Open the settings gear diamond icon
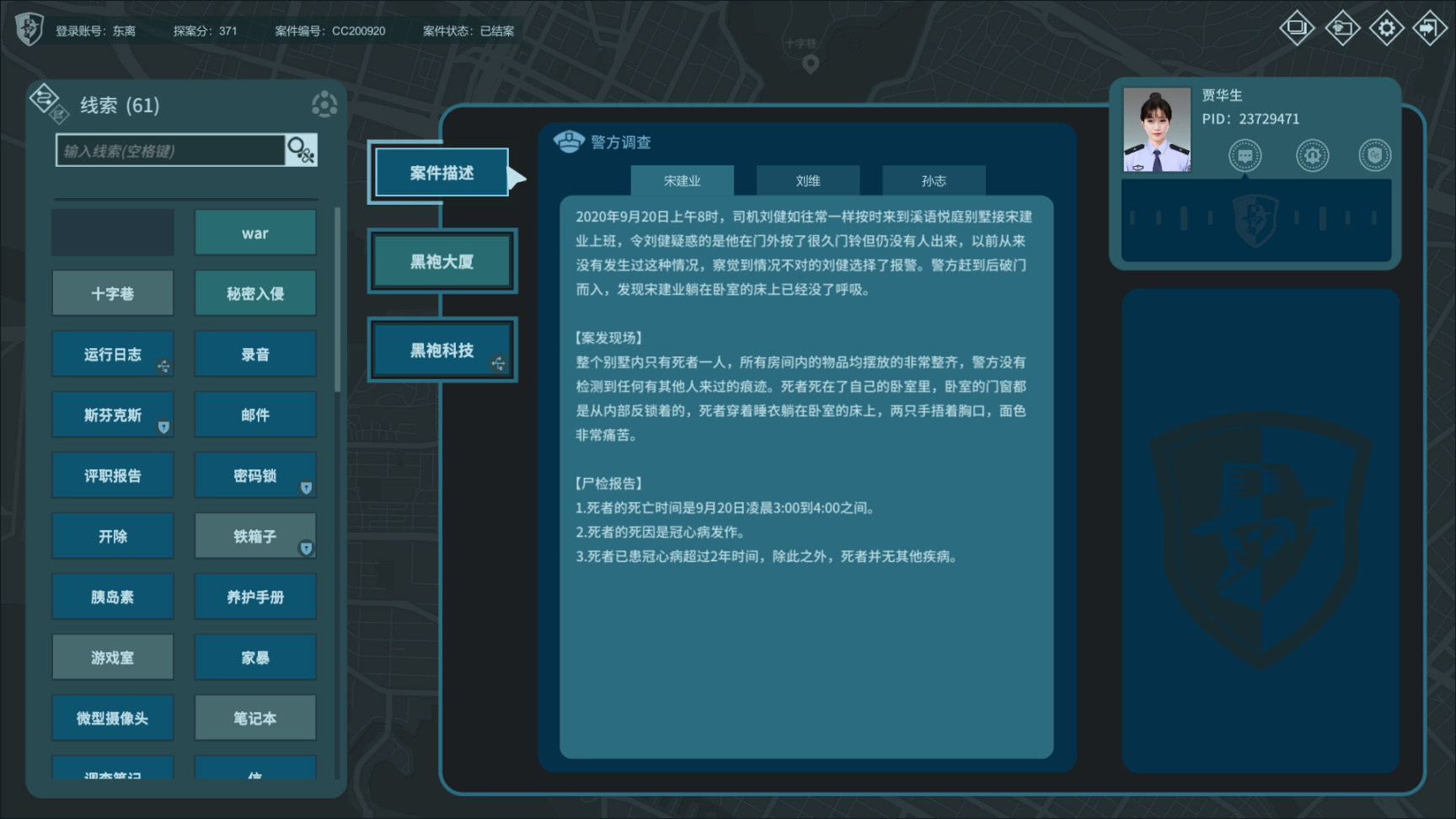 point(1386,28)
